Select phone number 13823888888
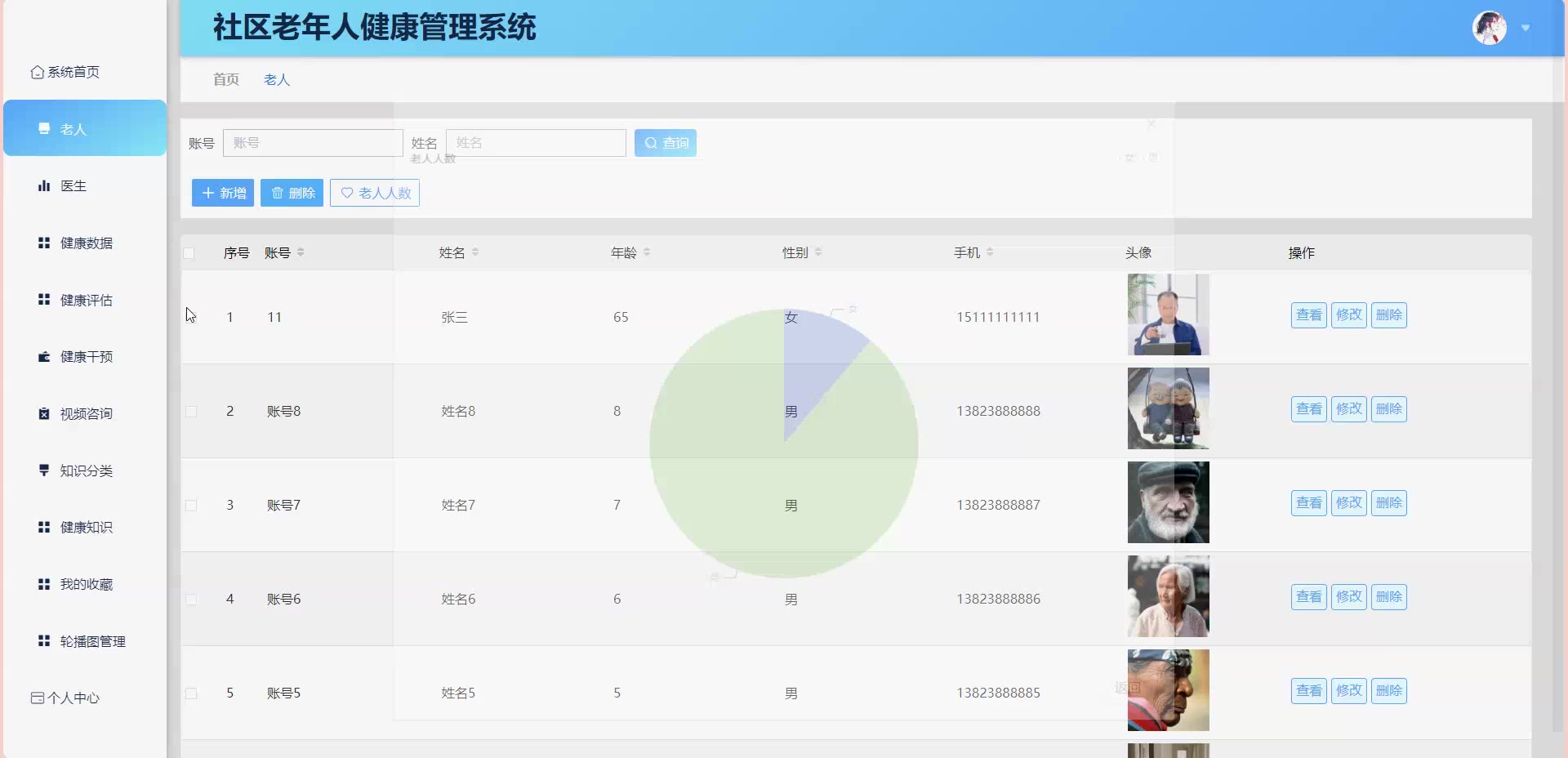The height and width of the screenshot is (758, 1568). [x=998, y=412]
